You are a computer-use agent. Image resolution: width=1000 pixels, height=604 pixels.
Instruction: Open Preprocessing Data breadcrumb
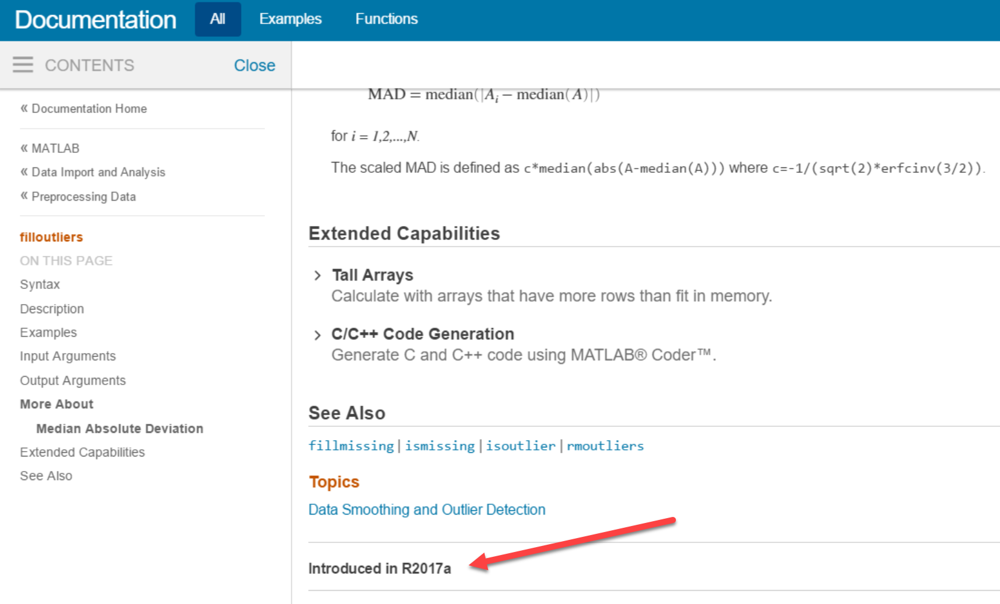(x=83, y=197)
